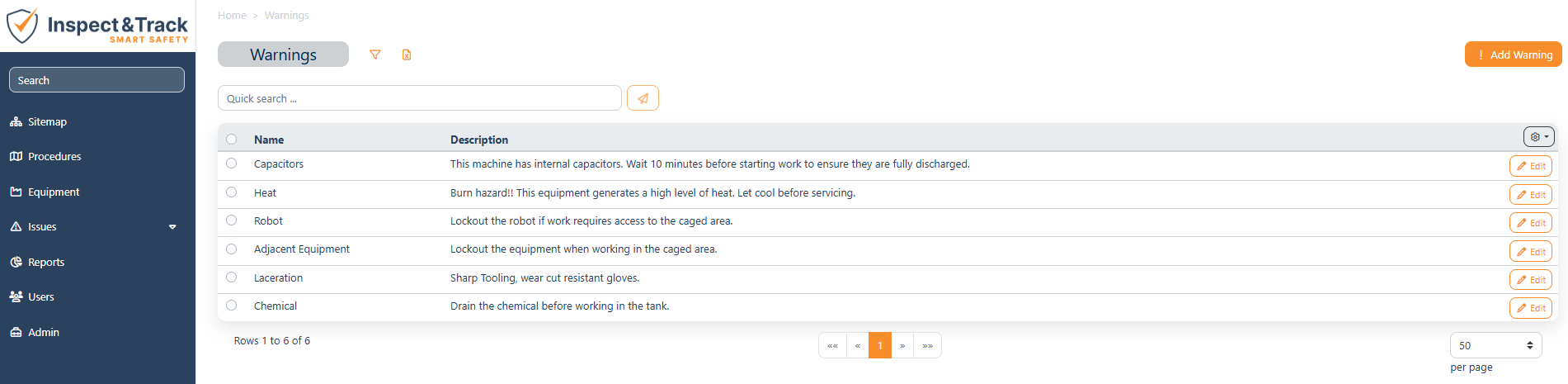Click the paper plane quick search submit icon
The height and width of the screenshot is (384, 1568).
[x=643, y=98]
